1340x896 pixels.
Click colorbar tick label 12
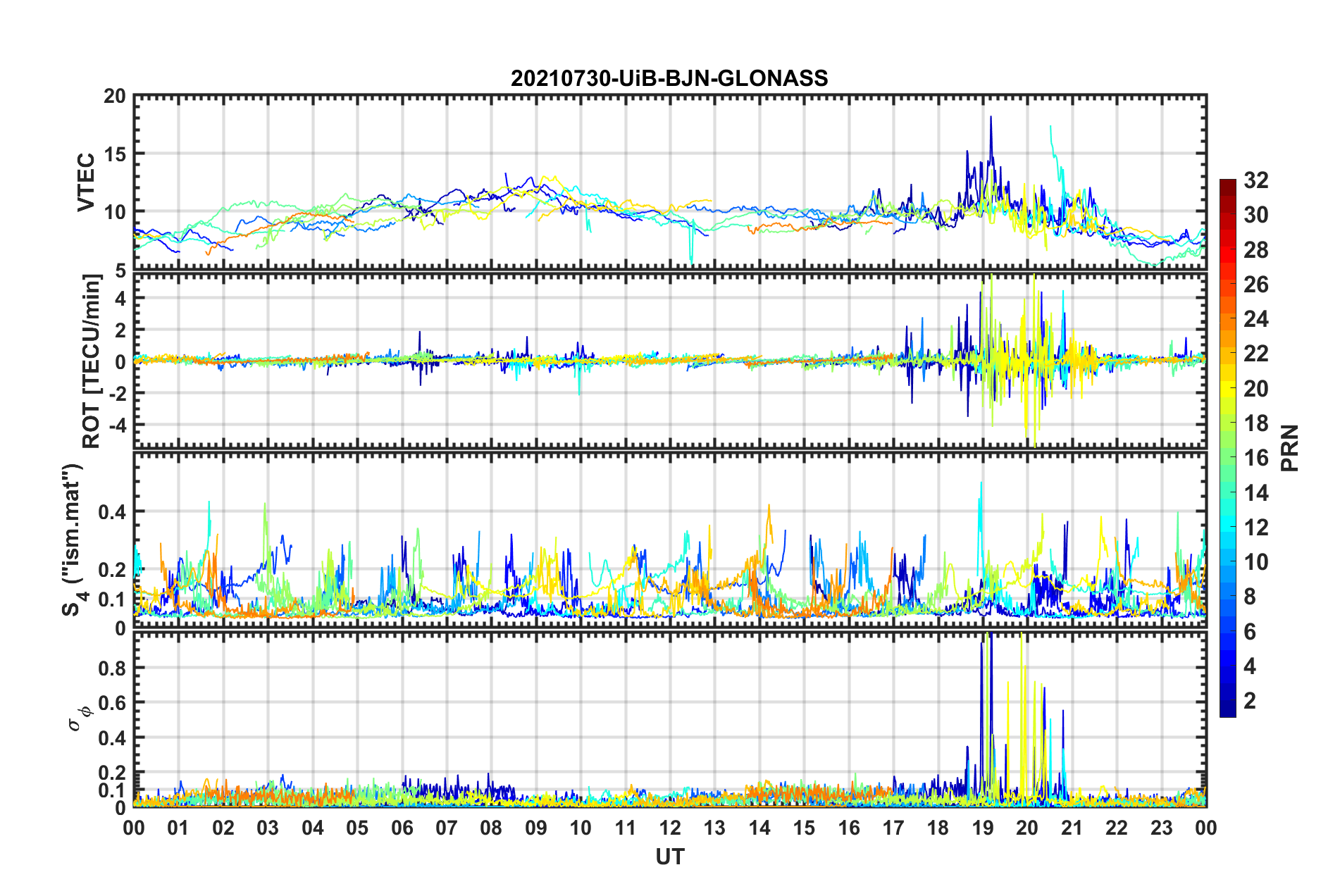click(1255, 528)
